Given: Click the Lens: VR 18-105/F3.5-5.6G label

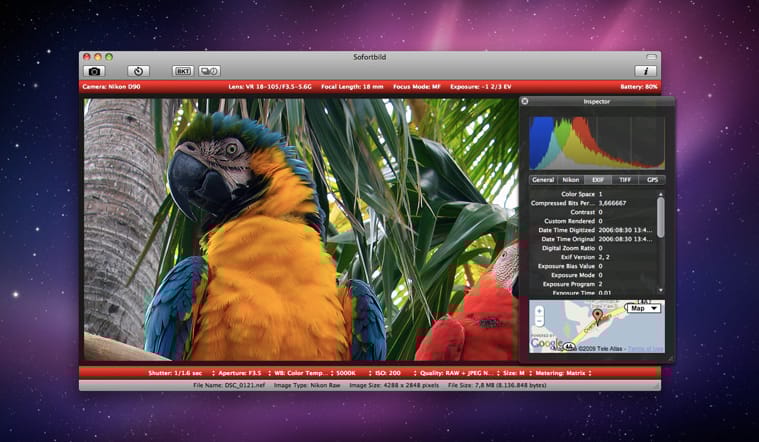Looking at the screenshot, I should [270, 87].
